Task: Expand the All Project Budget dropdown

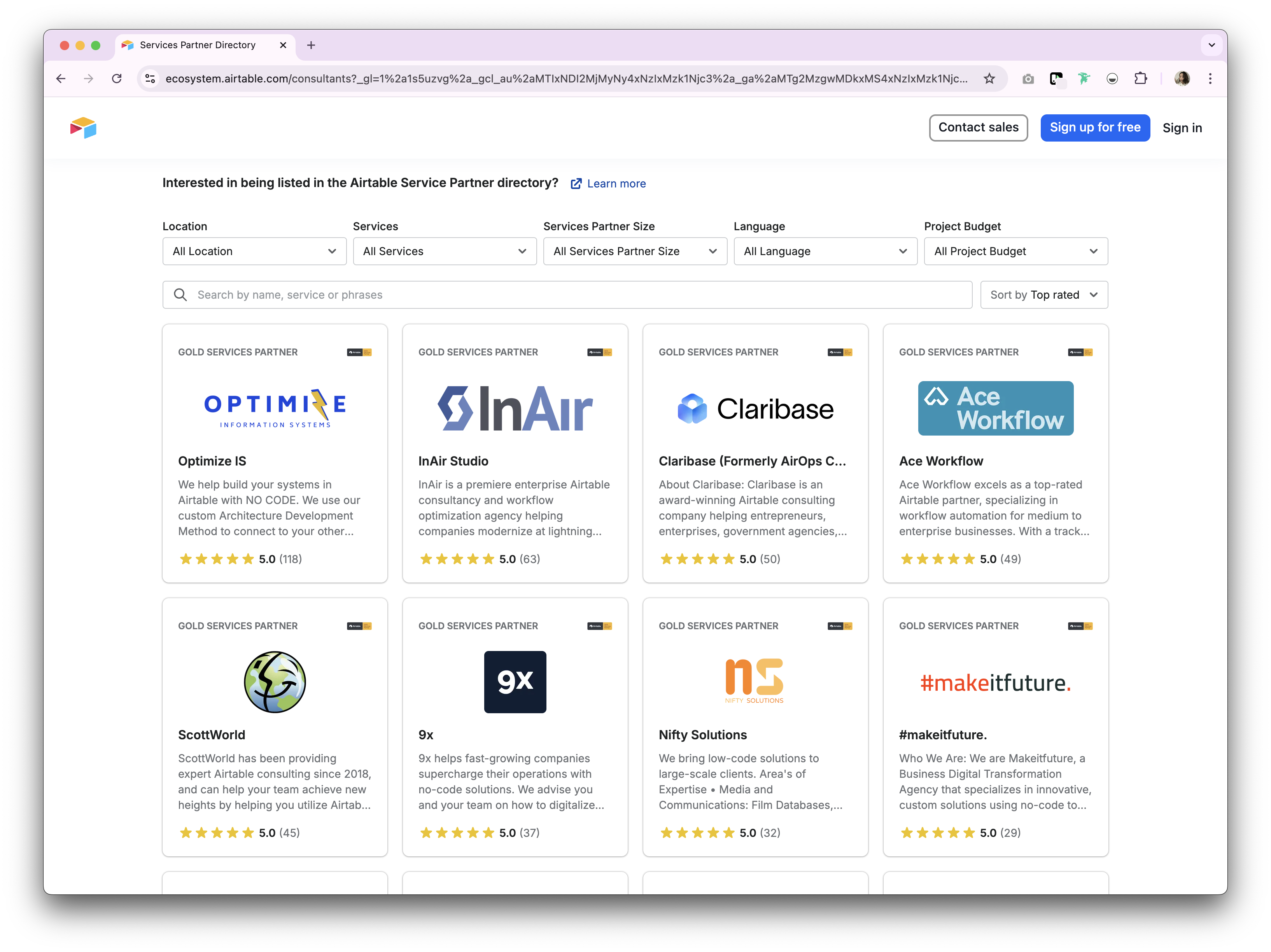Action: click(x=1015, y=251)
